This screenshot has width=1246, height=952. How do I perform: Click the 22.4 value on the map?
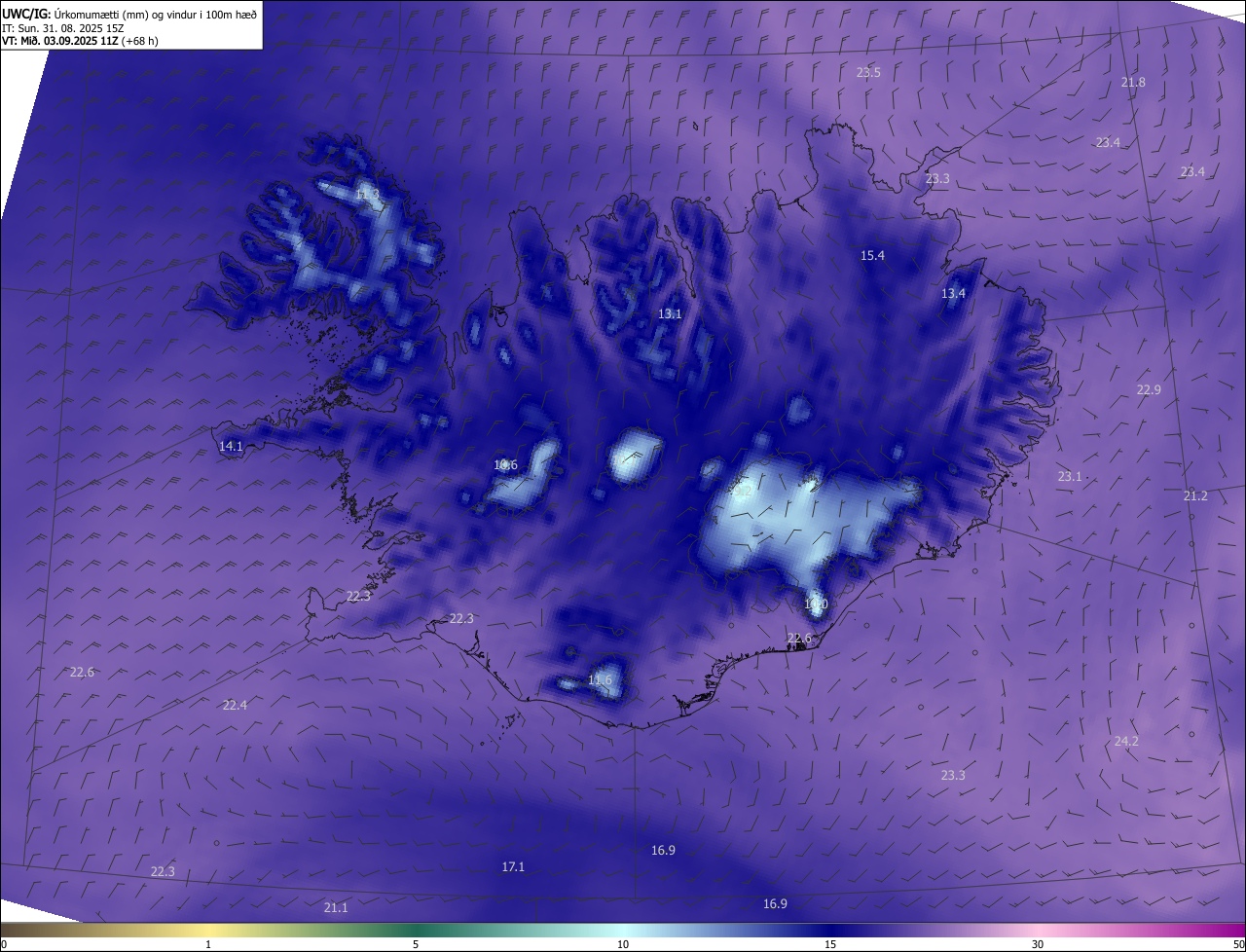pos(235,706)
